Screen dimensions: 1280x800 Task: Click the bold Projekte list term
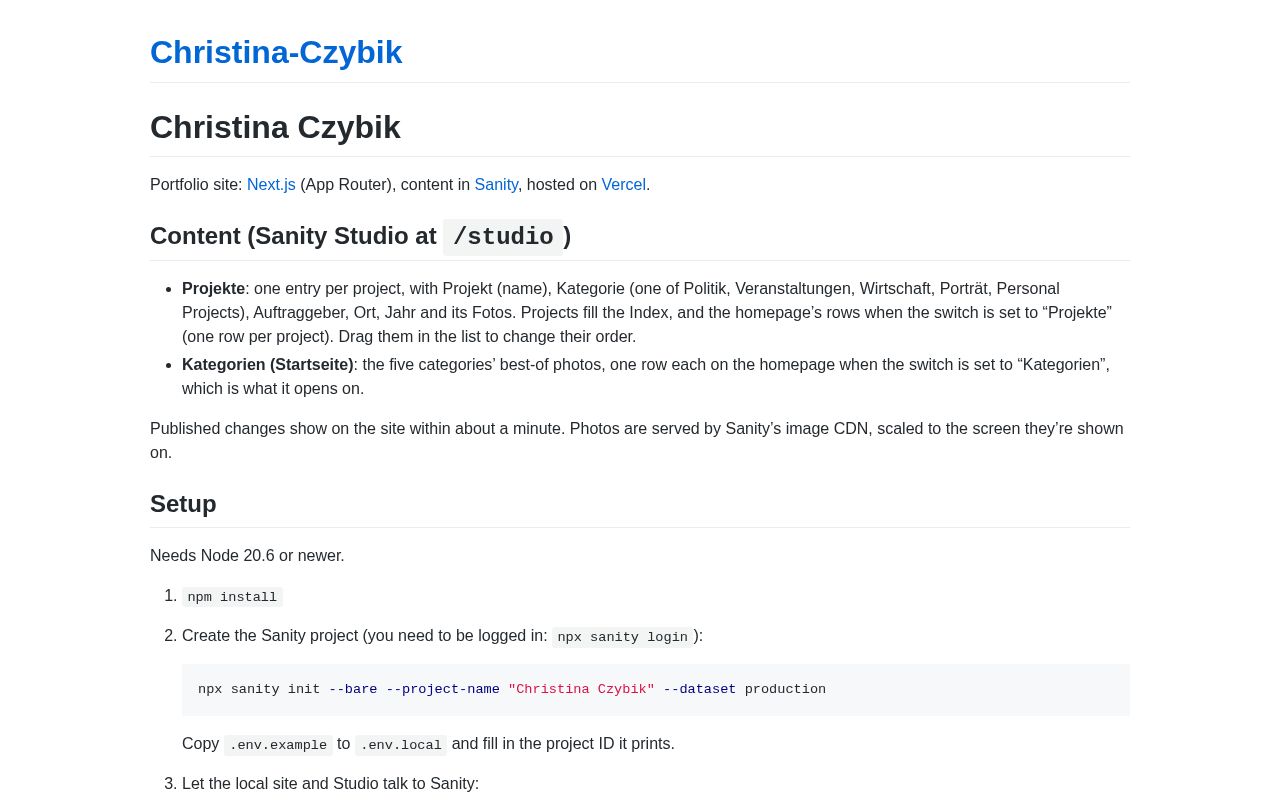[x=213, y=289]
